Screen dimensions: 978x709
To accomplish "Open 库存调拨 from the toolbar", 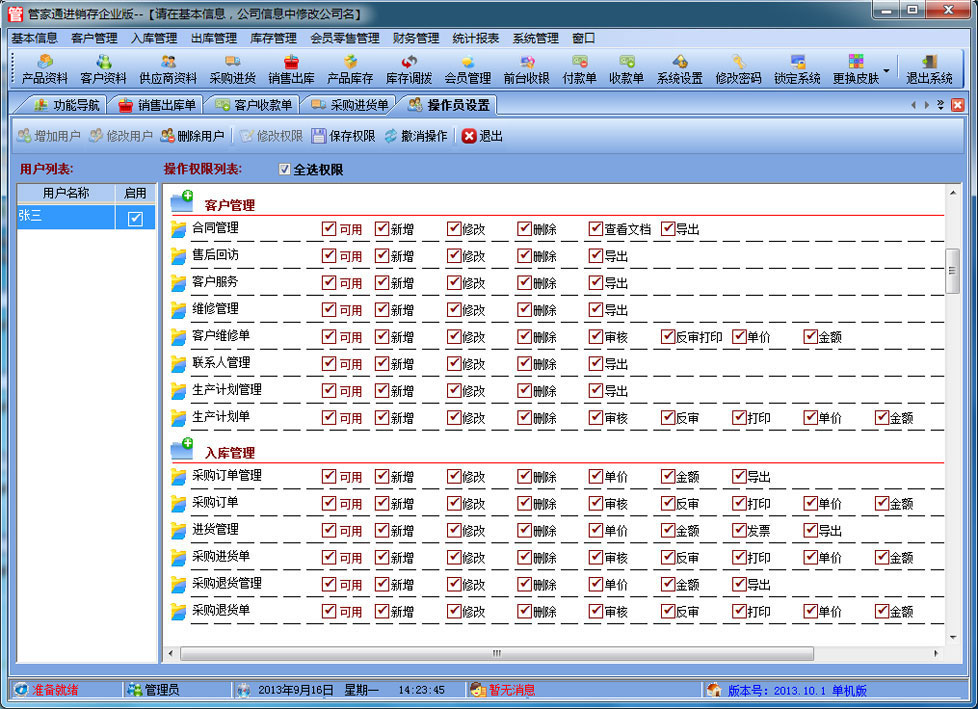I will [x=408, y=69].
